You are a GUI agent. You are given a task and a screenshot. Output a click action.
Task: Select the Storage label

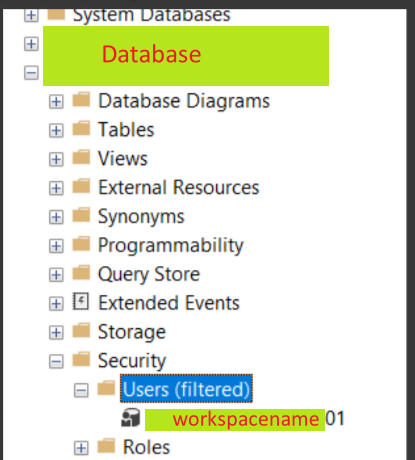(x=132, y=332)
